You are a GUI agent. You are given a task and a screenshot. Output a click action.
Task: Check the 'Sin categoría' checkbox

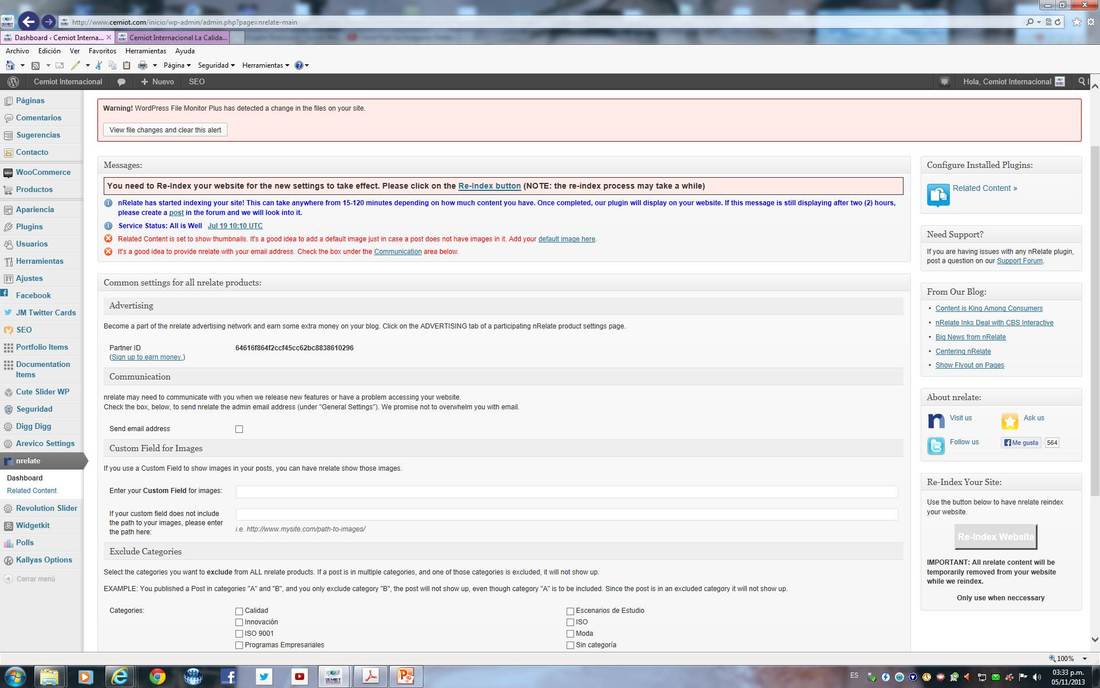(570, 645)
